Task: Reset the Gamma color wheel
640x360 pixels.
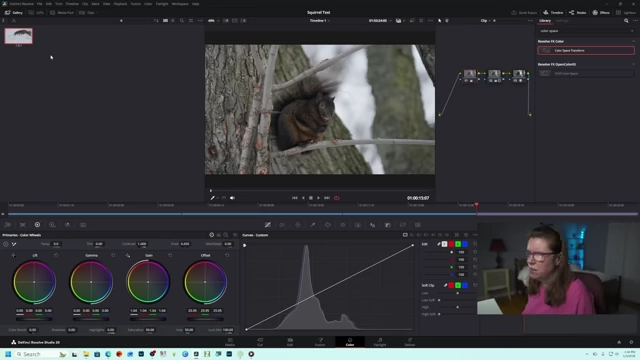Action: click(x=113, y=255)
